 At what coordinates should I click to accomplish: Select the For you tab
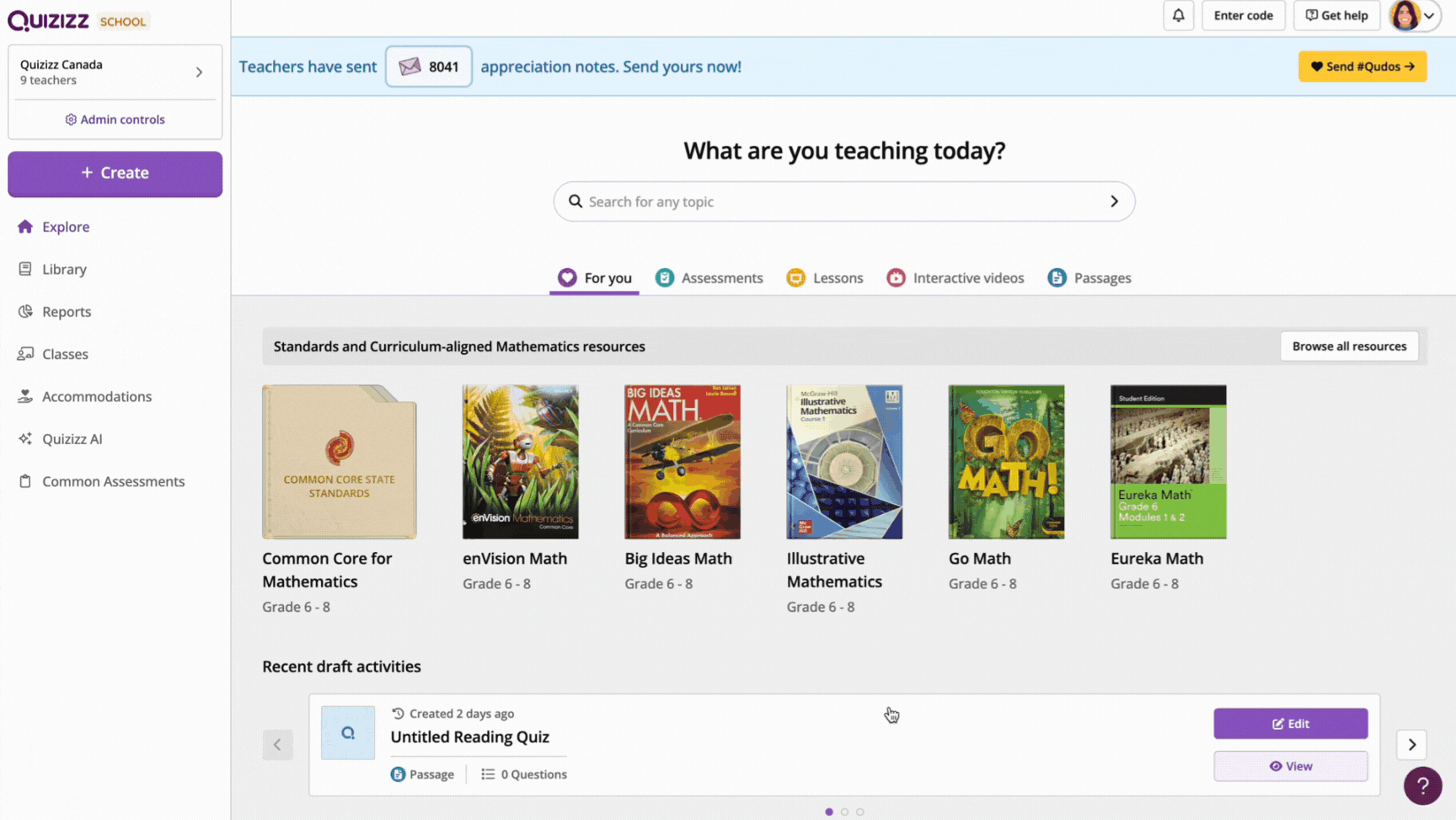(x=594, y=278)
